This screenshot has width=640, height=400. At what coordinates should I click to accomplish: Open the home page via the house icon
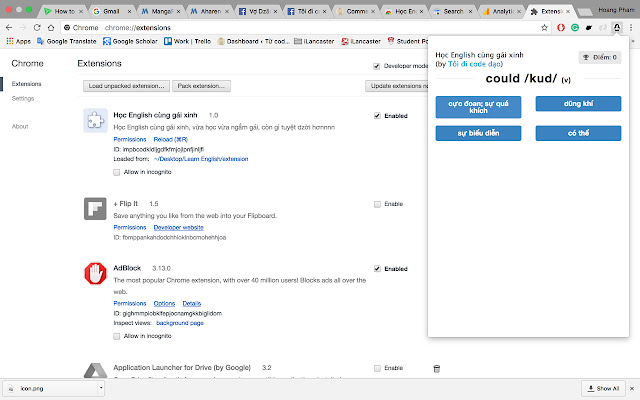click(x=51, y=27)
